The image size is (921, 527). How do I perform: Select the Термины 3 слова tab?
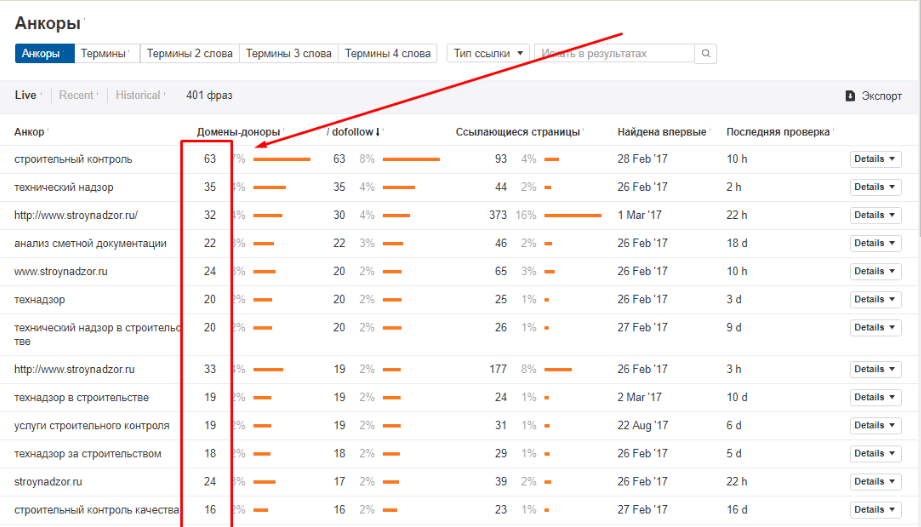coord(288,53)
